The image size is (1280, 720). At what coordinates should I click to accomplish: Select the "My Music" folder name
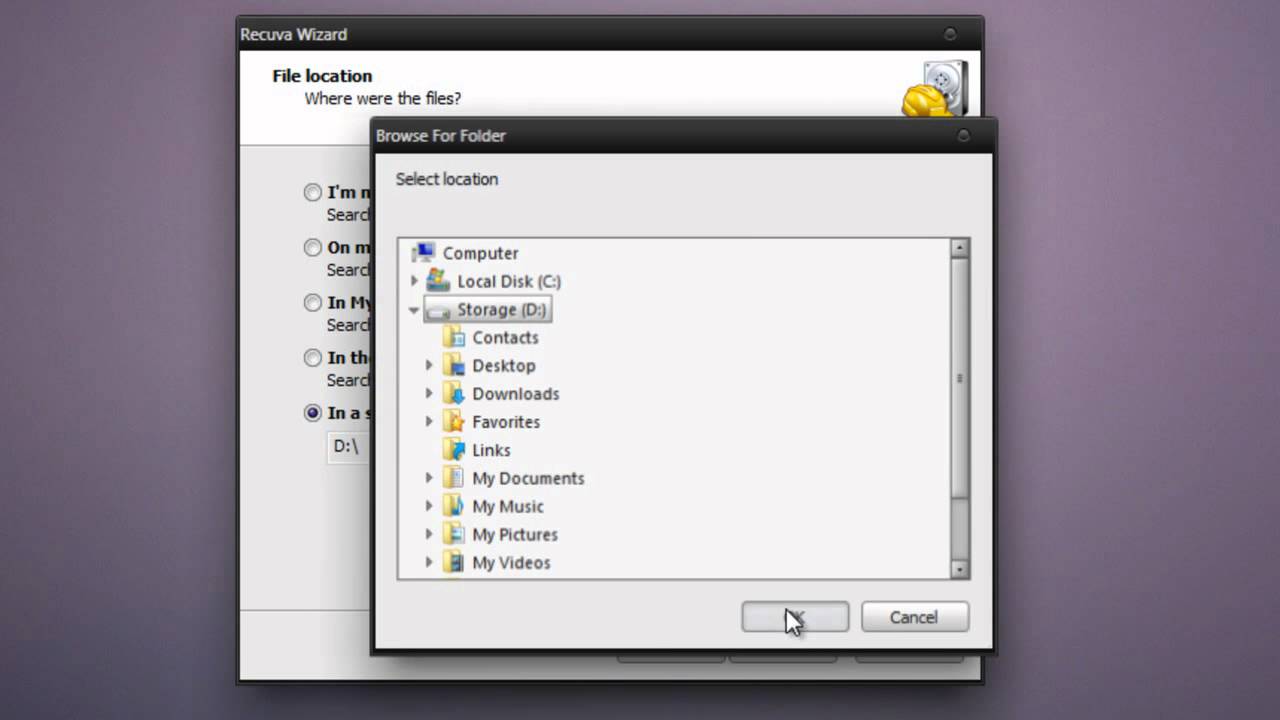click(508, 505)
